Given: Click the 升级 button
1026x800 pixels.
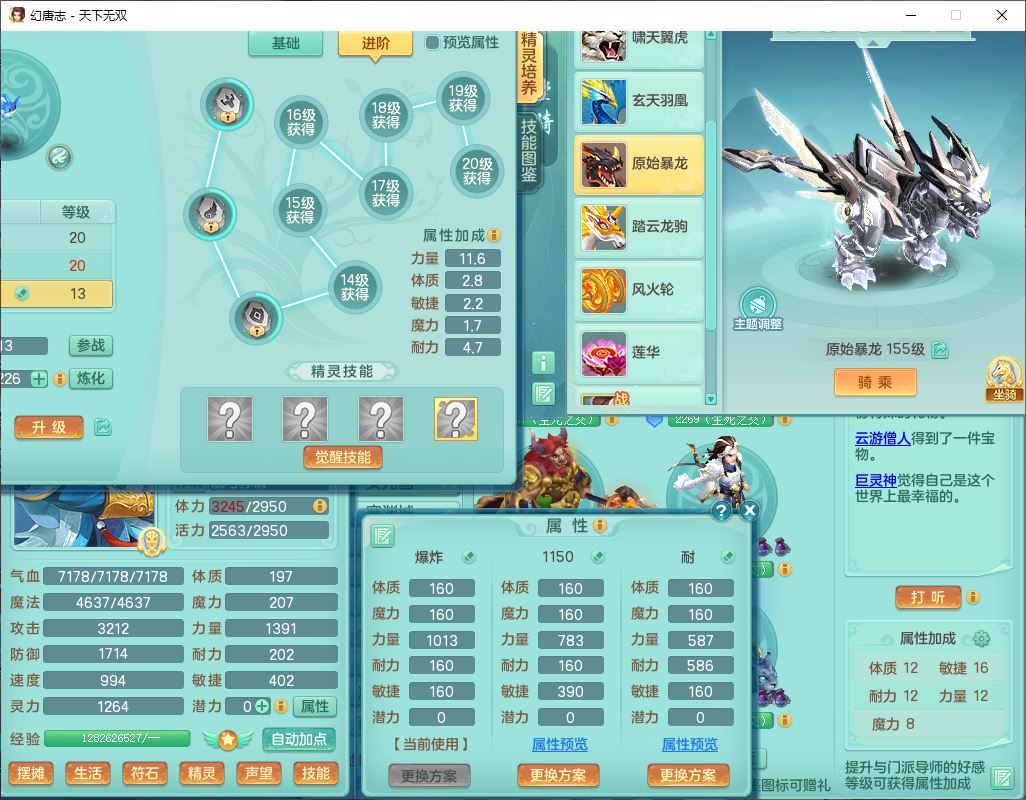Looking at the screenshot, I should [49, 427].
